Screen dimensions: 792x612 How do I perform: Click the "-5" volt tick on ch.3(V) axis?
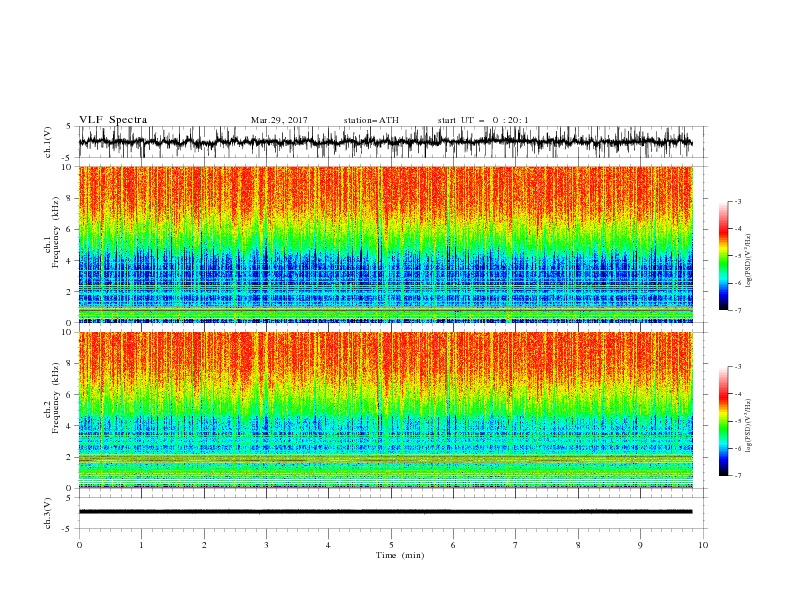click(x=67, y=529)
